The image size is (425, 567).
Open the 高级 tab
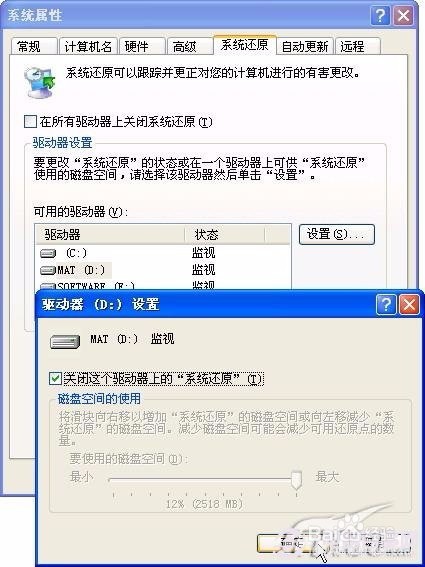pyautogui.click(x=190, y=46)
